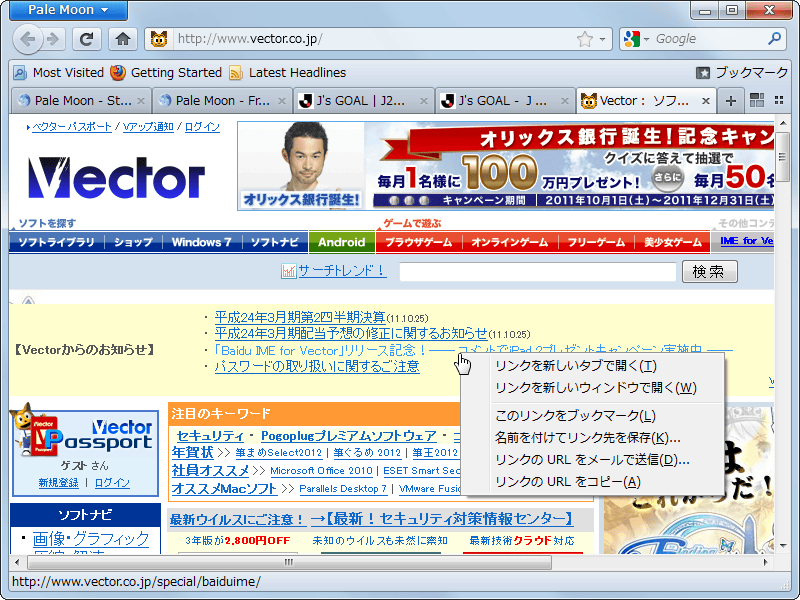
Task: Open the Getting Started bookmark
Action: coord(166,72)
